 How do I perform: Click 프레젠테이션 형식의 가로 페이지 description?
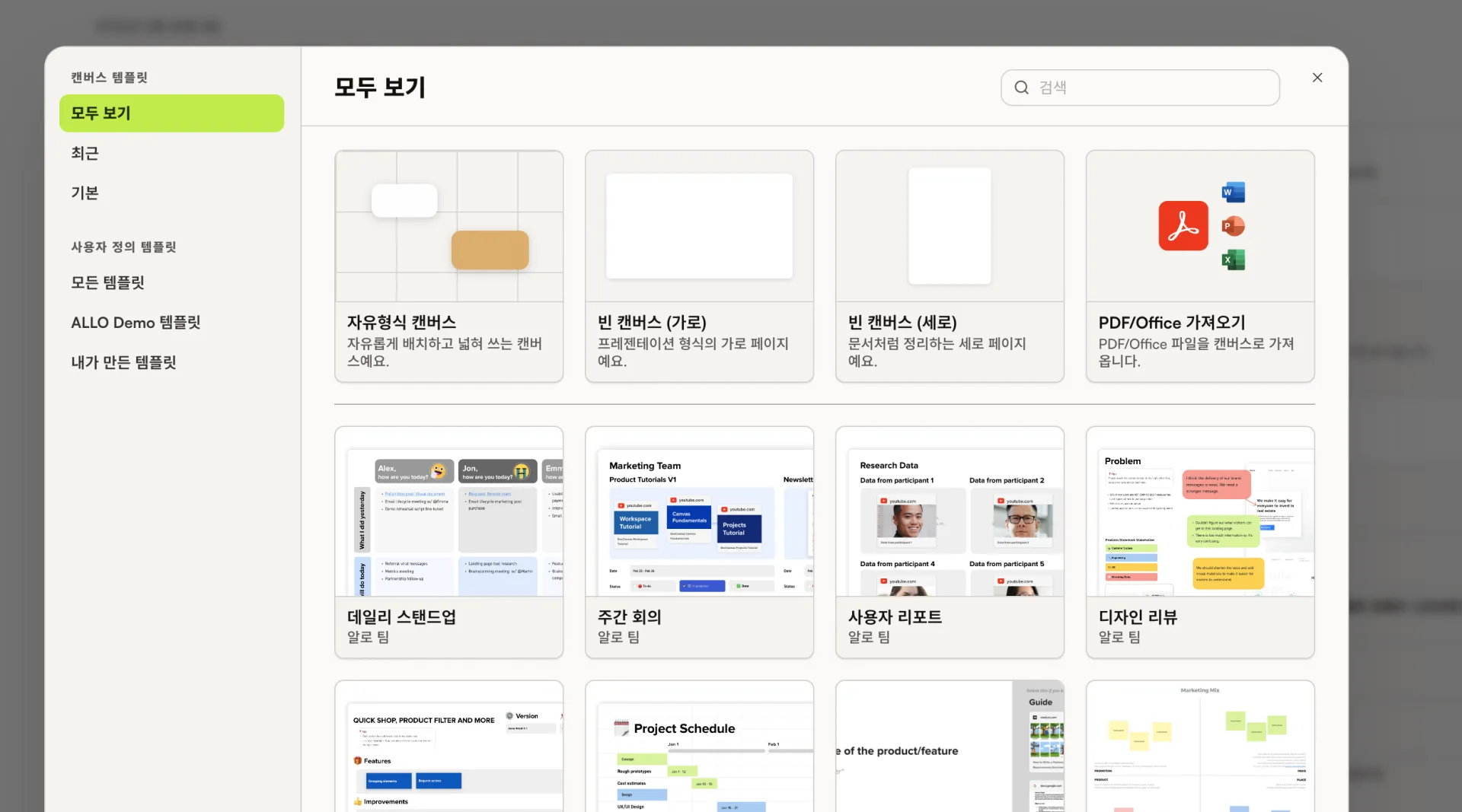[x=692, y=352]
